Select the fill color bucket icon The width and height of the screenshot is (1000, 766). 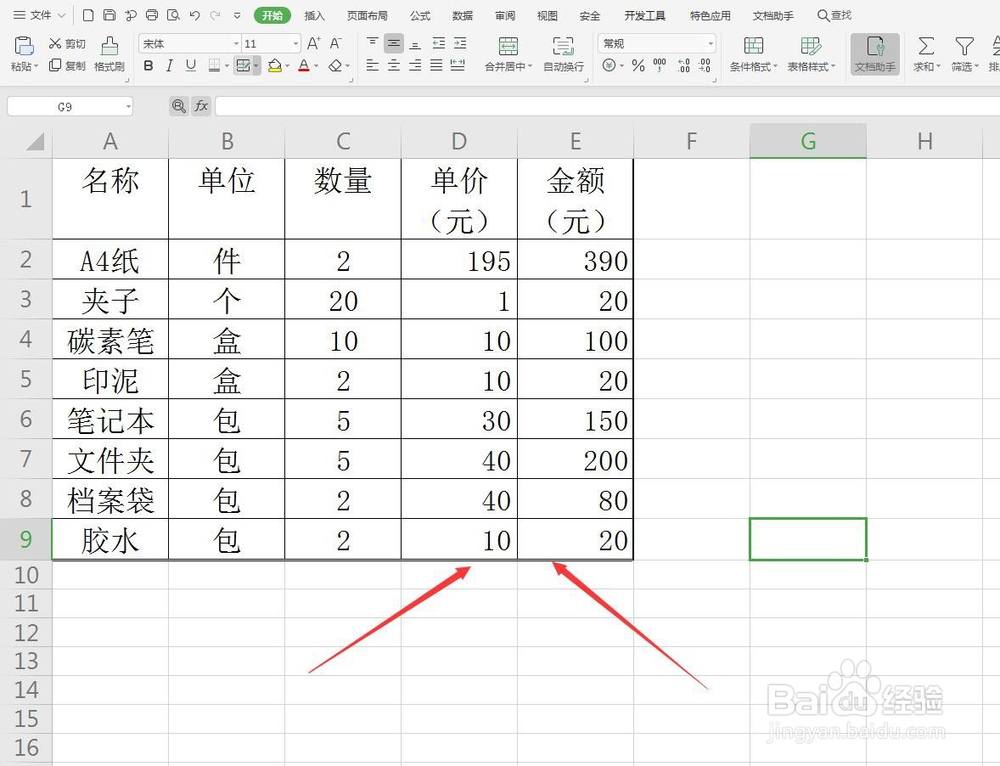pos(275,66)
